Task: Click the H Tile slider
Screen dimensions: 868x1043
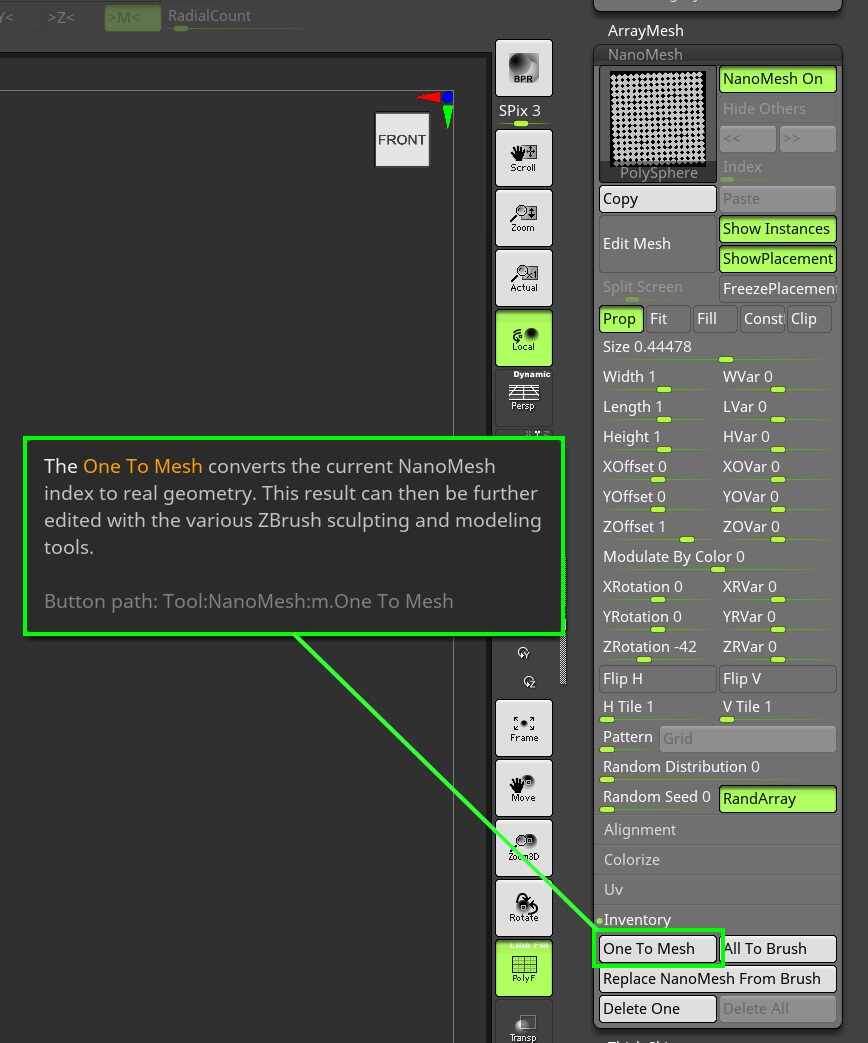Action: 658,709
